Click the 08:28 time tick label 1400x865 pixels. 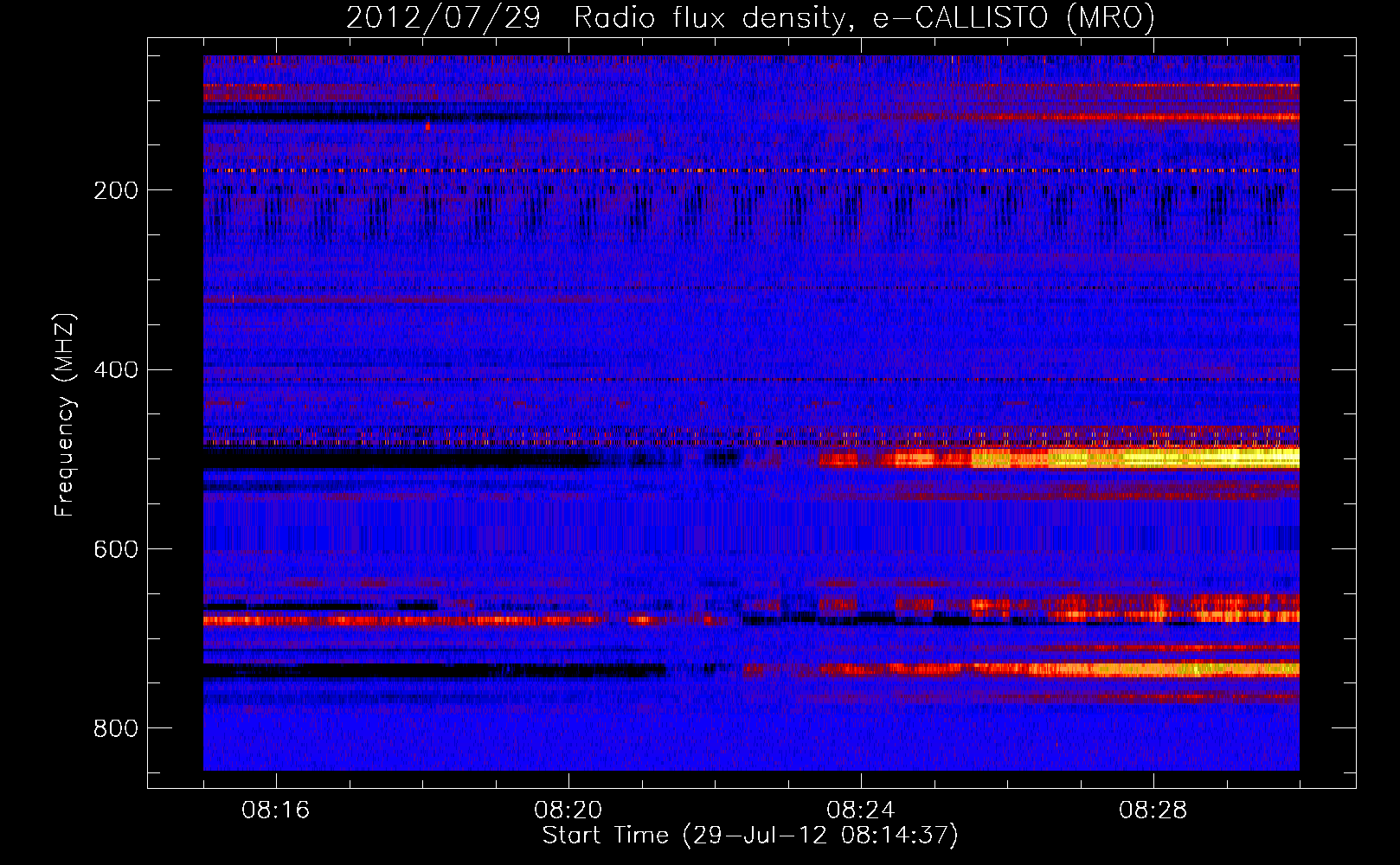point(1153,811)
